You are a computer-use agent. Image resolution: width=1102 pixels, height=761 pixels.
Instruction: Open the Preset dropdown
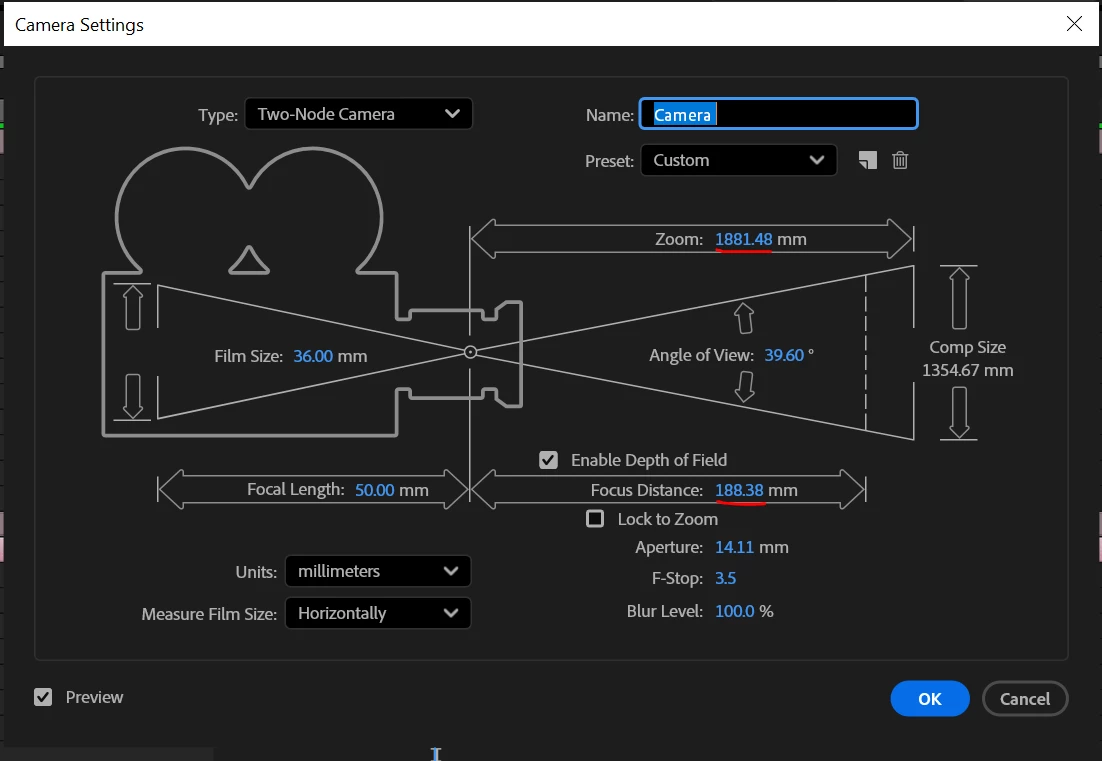coord(739,160)
